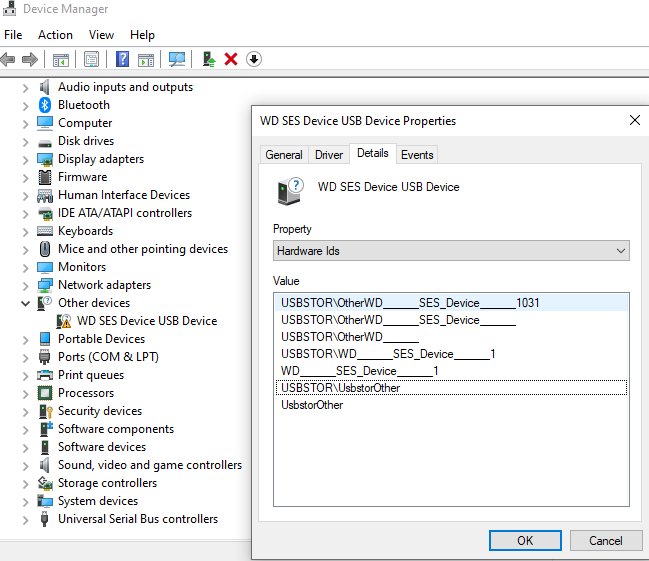
Task: Click the OK button
Action: [525, 541]
